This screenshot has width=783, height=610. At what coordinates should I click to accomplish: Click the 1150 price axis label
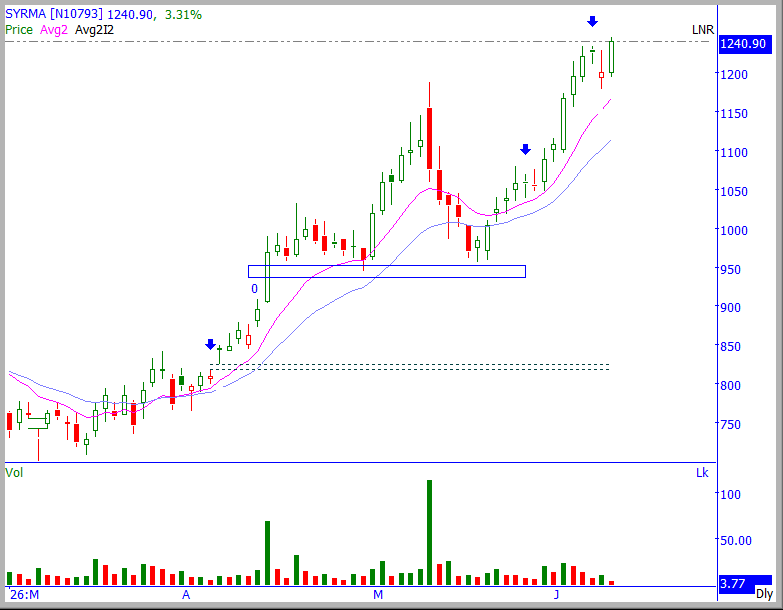coord(734,113)
